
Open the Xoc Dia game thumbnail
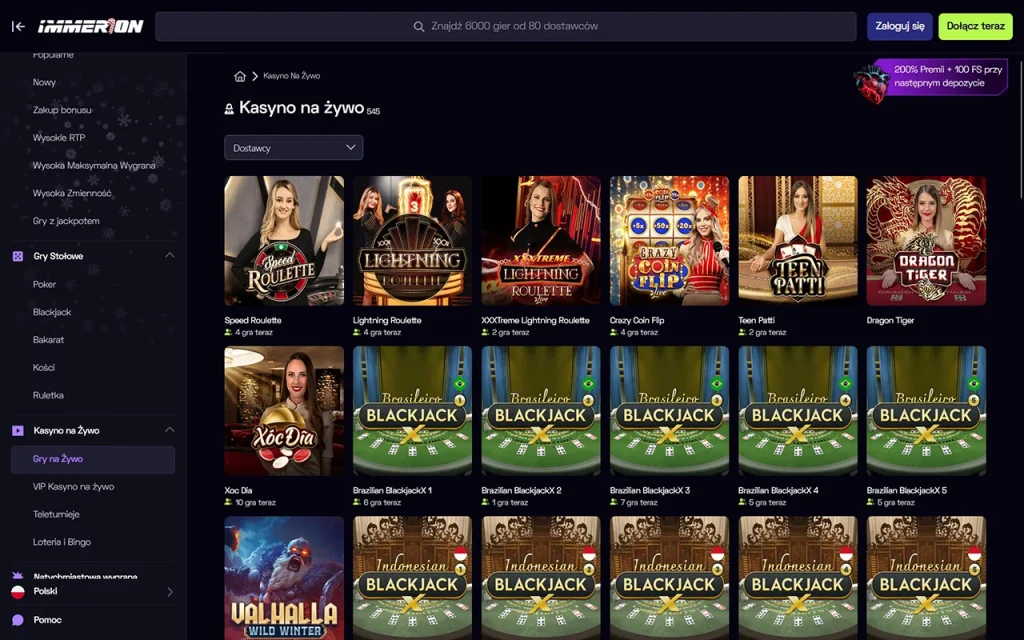(284, 411)
